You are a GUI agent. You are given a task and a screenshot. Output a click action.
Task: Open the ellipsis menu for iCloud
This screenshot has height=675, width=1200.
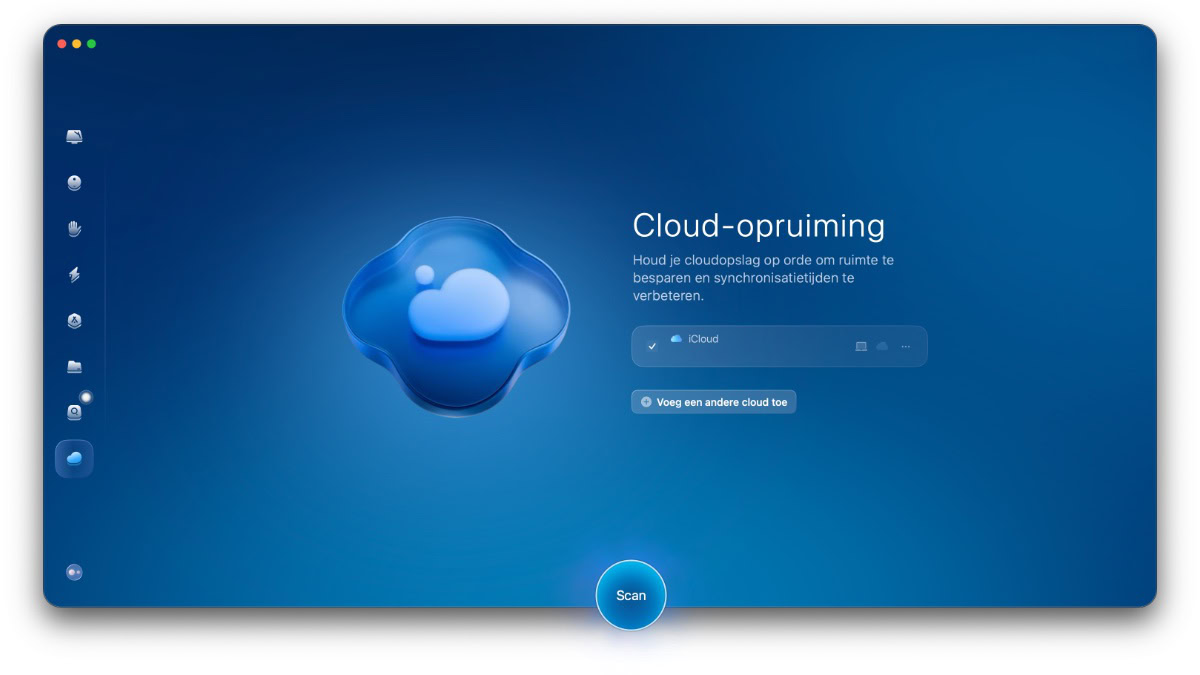[905, 345]
